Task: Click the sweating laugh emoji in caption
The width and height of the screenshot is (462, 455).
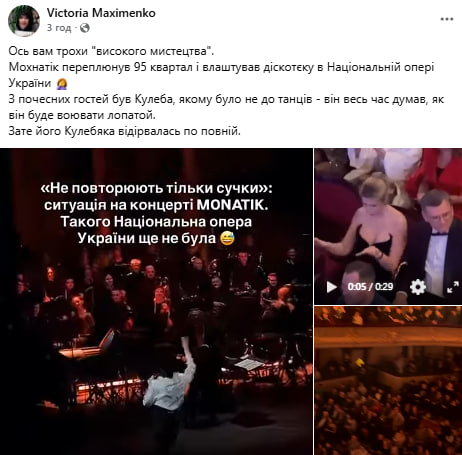Action: (228, 238)
